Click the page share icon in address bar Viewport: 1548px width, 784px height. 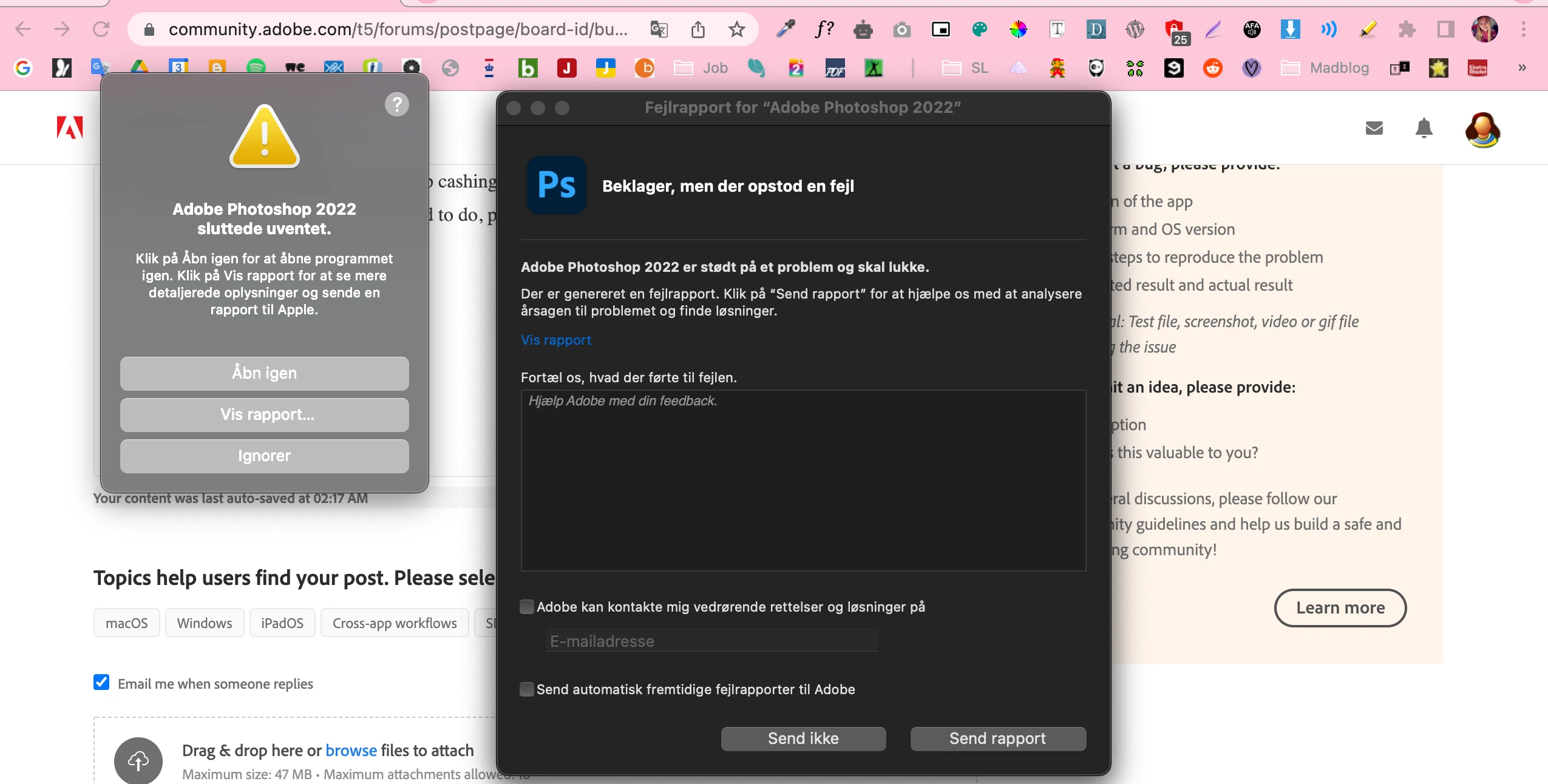pyautogui.click(x=698, y=29)
